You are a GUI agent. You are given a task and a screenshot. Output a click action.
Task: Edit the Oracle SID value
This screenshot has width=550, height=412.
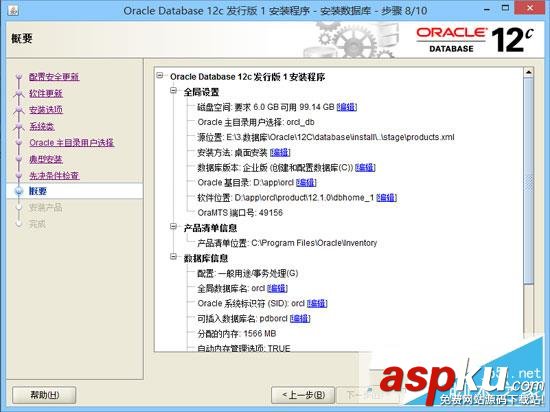[317, 303]
